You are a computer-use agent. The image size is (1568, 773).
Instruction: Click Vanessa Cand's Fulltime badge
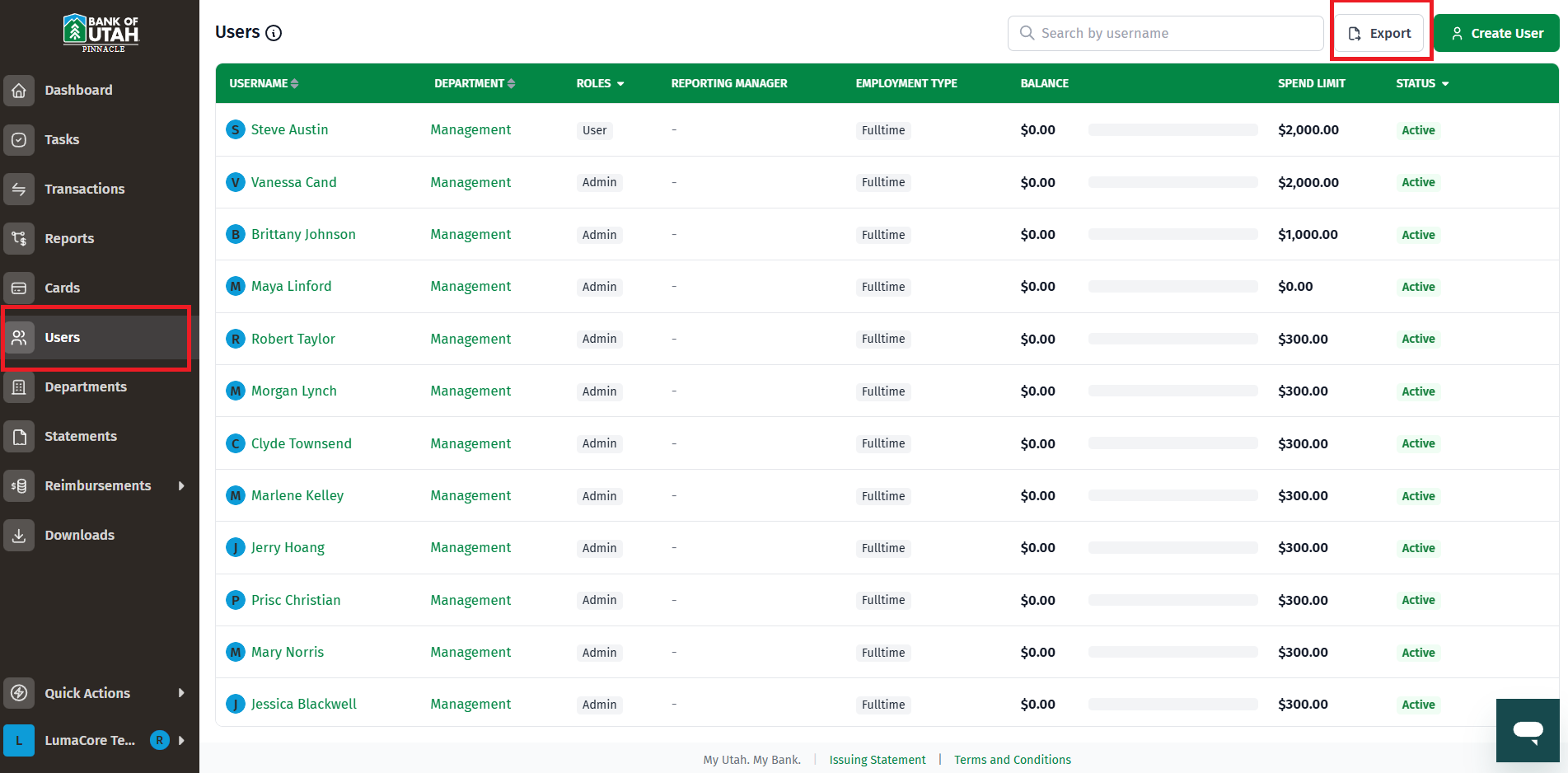coord(883,182)
